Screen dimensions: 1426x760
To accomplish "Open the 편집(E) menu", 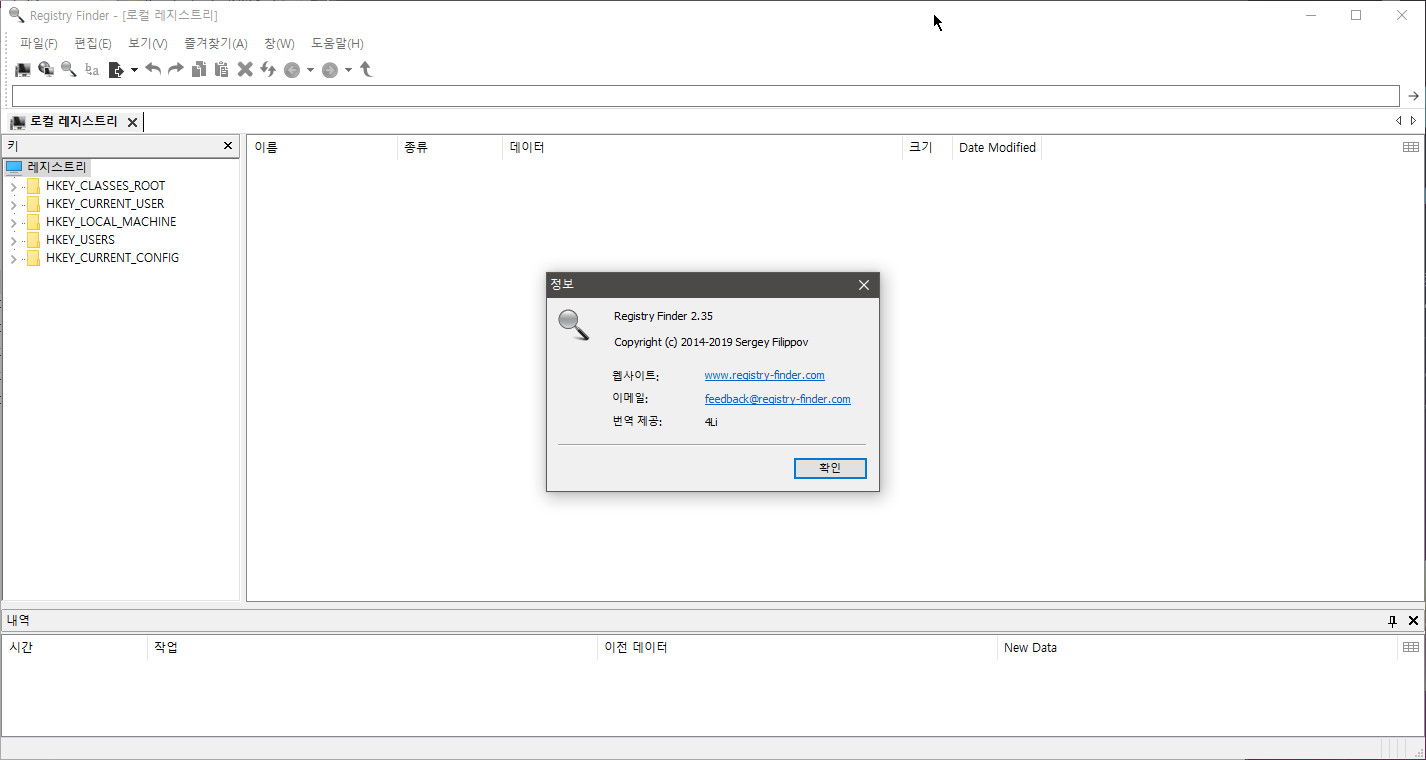I will click(x=93, y=44).
